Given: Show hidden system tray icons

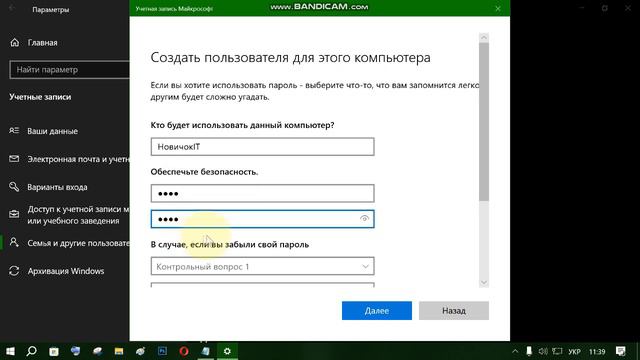Looking at the screenshot, I should point(515,351).
